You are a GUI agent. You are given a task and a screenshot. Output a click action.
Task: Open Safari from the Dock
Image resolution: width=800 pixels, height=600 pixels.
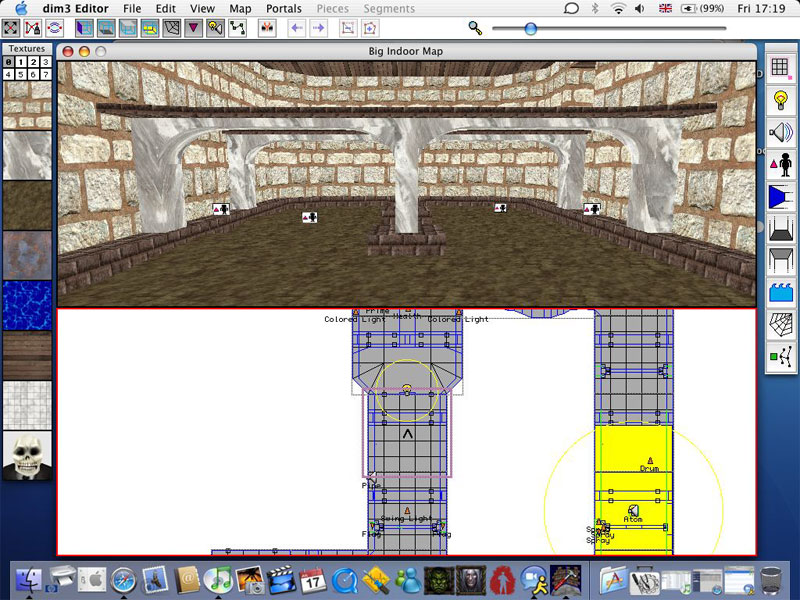tap(123, 578)
